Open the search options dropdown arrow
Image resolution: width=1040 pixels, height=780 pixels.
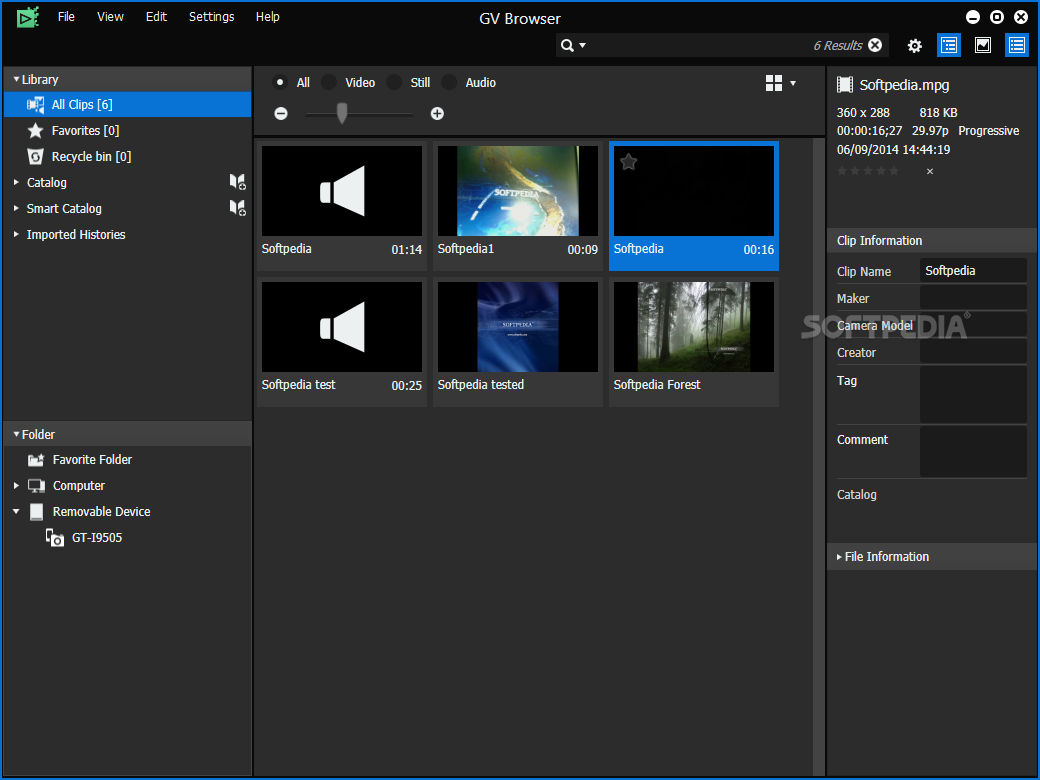(582, 45)
